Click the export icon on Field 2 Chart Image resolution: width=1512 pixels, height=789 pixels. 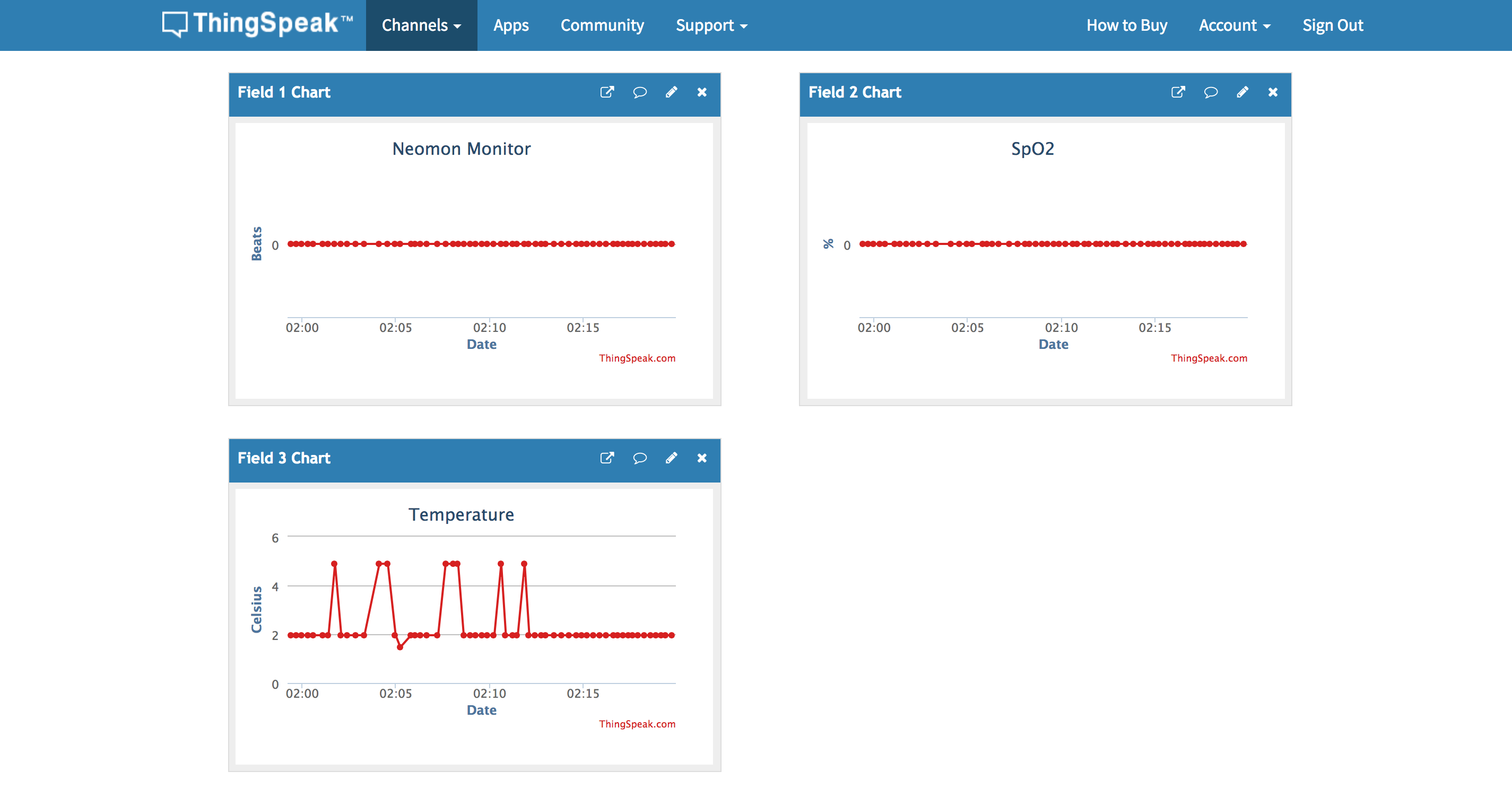pyautogui.click(x=1177, y=93)
